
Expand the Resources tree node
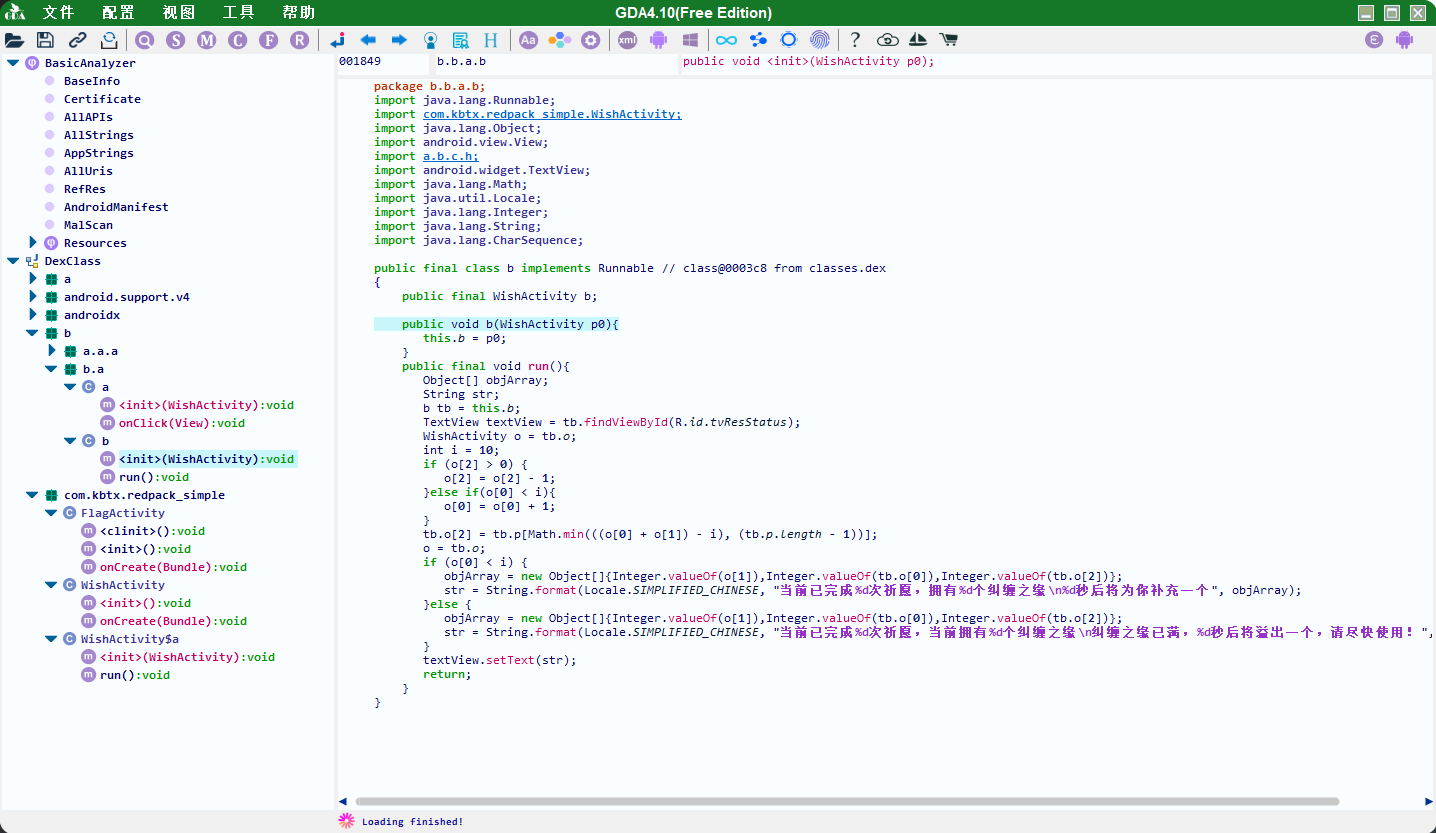[33, 243]
